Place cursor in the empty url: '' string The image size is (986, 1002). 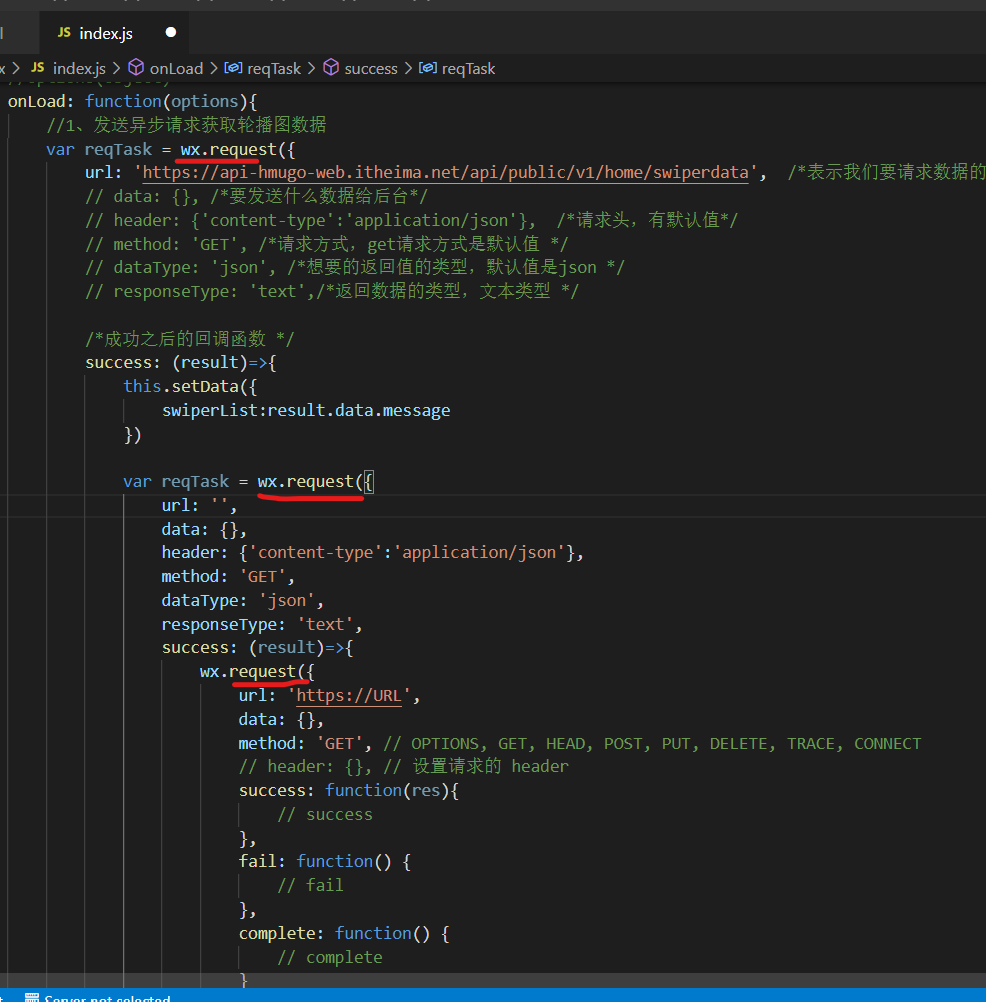(x=220, y=506)
